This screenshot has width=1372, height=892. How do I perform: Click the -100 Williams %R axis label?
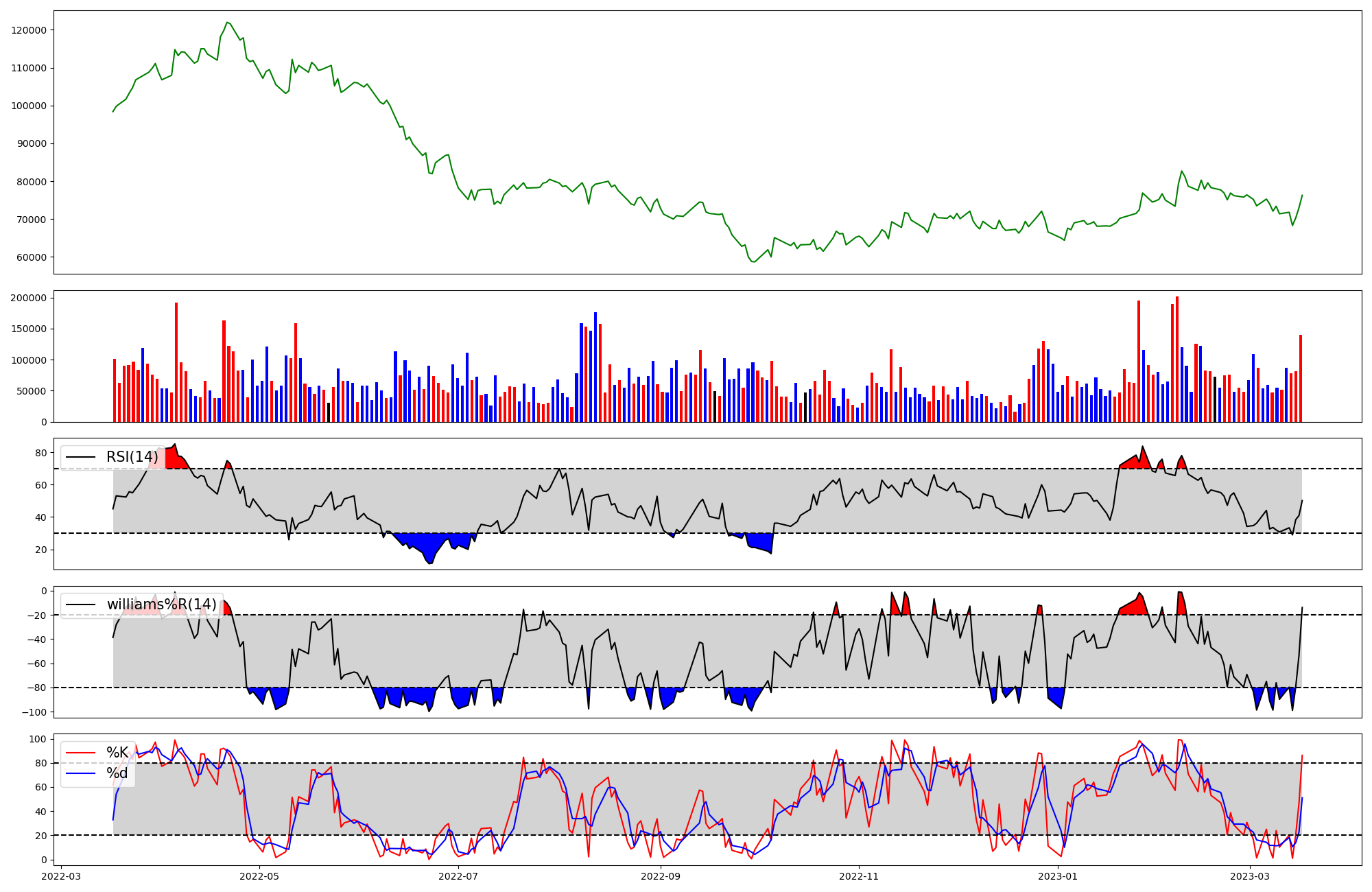click(34, 712)
